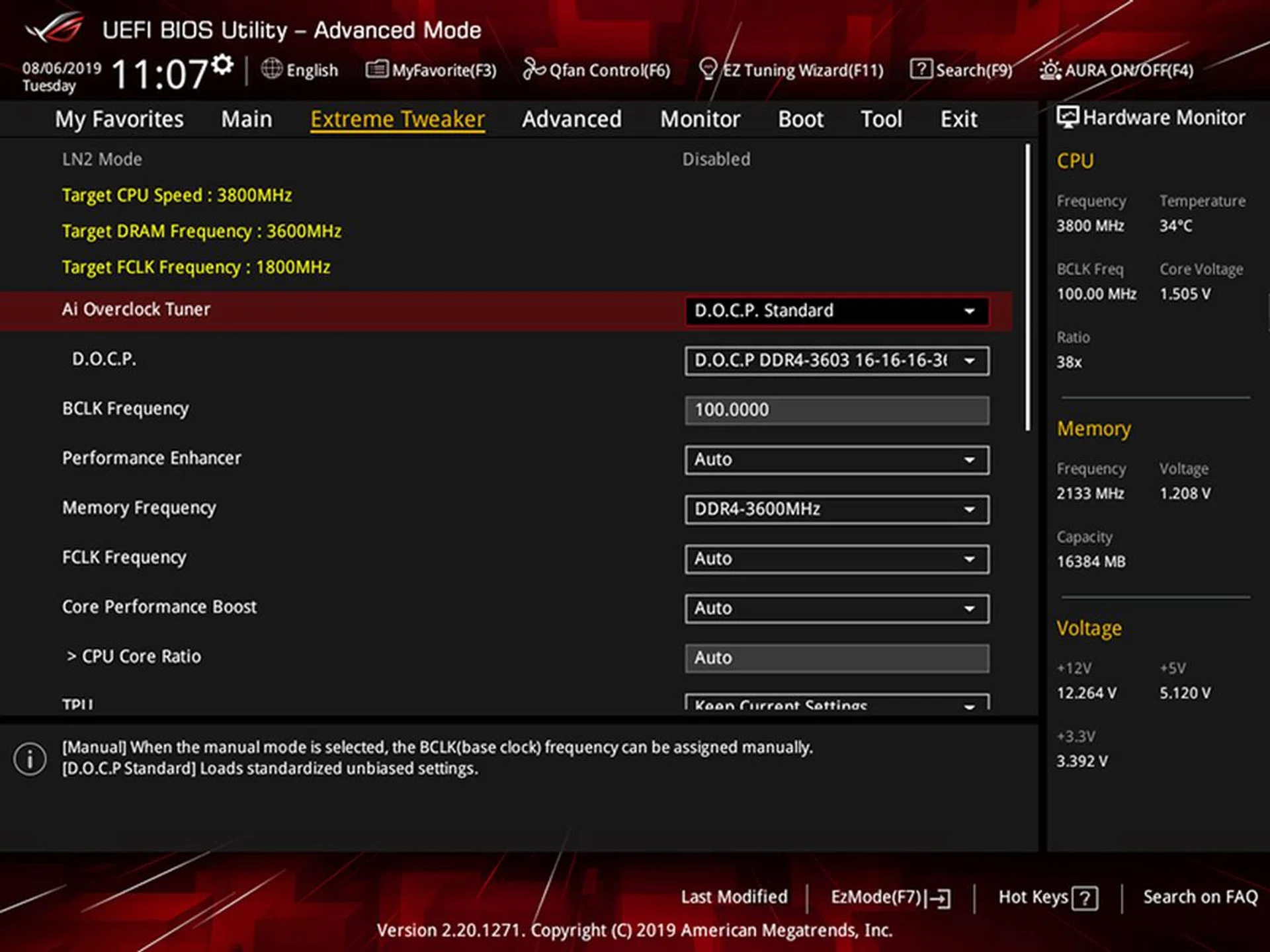Enable Core Performance Boost option
The width and height of the screenshot is (1270, 952).
pyautogui.click(x=836, y=608)
